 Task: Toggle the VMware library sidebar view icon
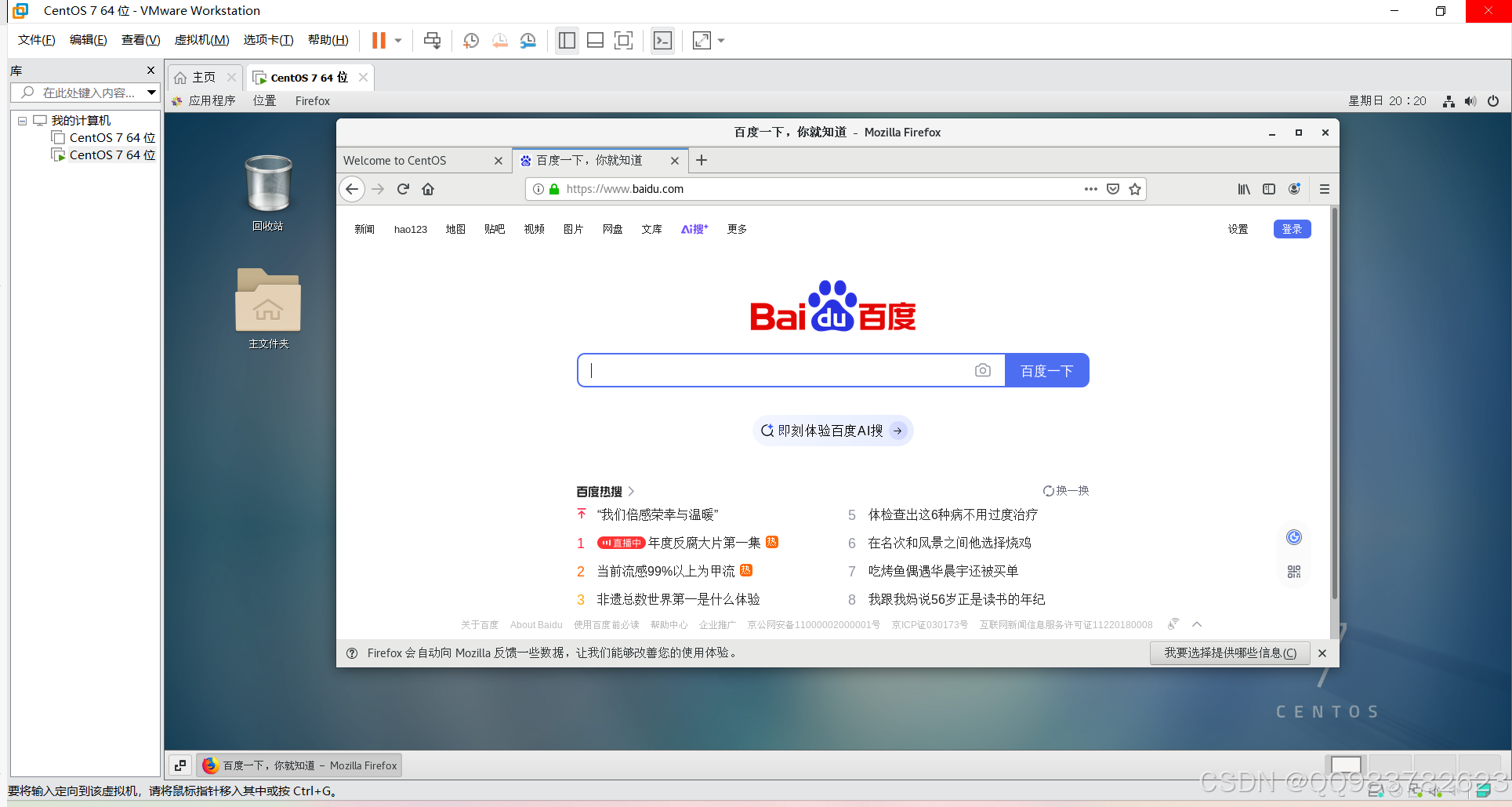pos(567,41)
